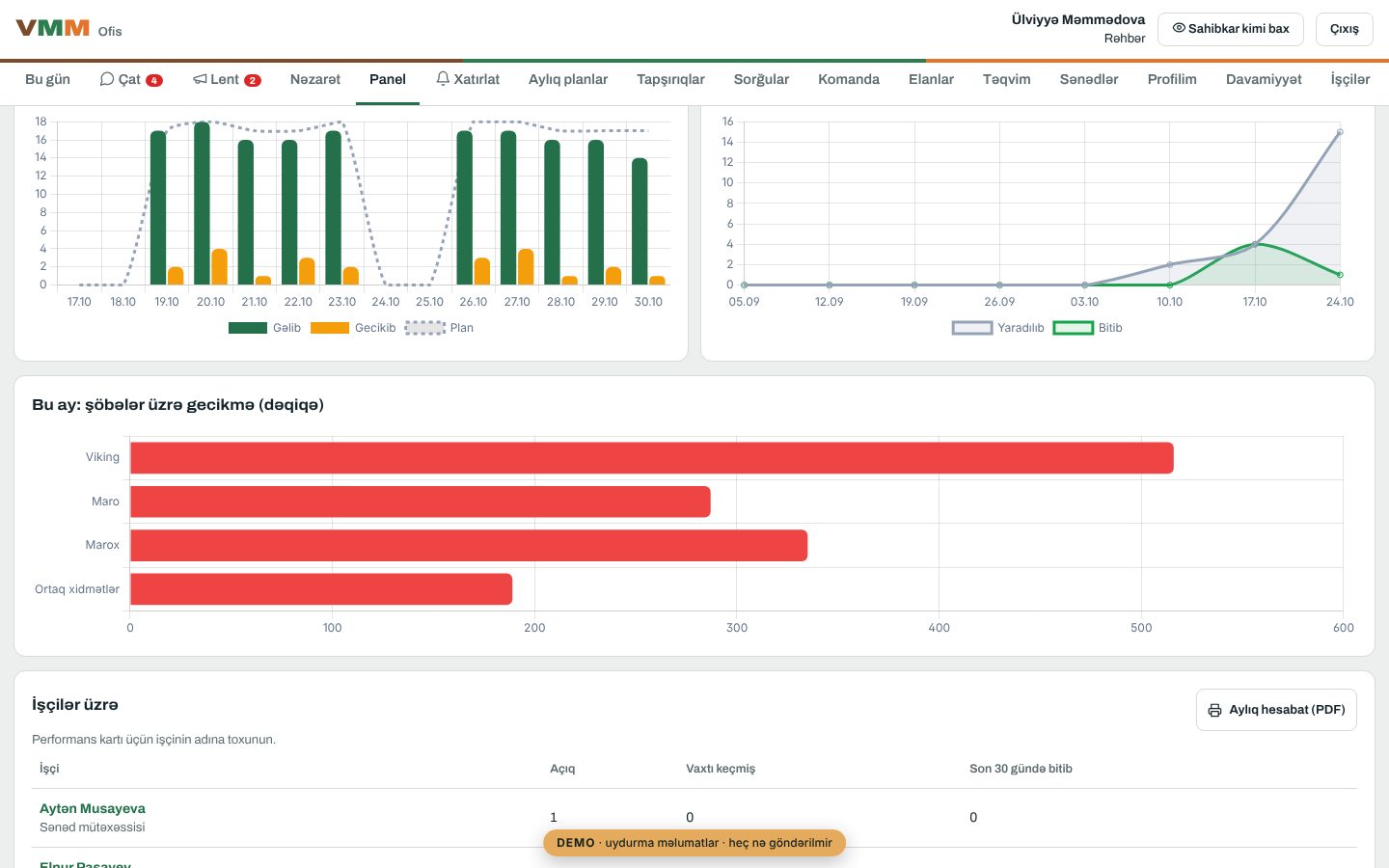Screen dimensions: 1389x868
Task: Click the red 4 badge on Çat
Action: (154, 80)
